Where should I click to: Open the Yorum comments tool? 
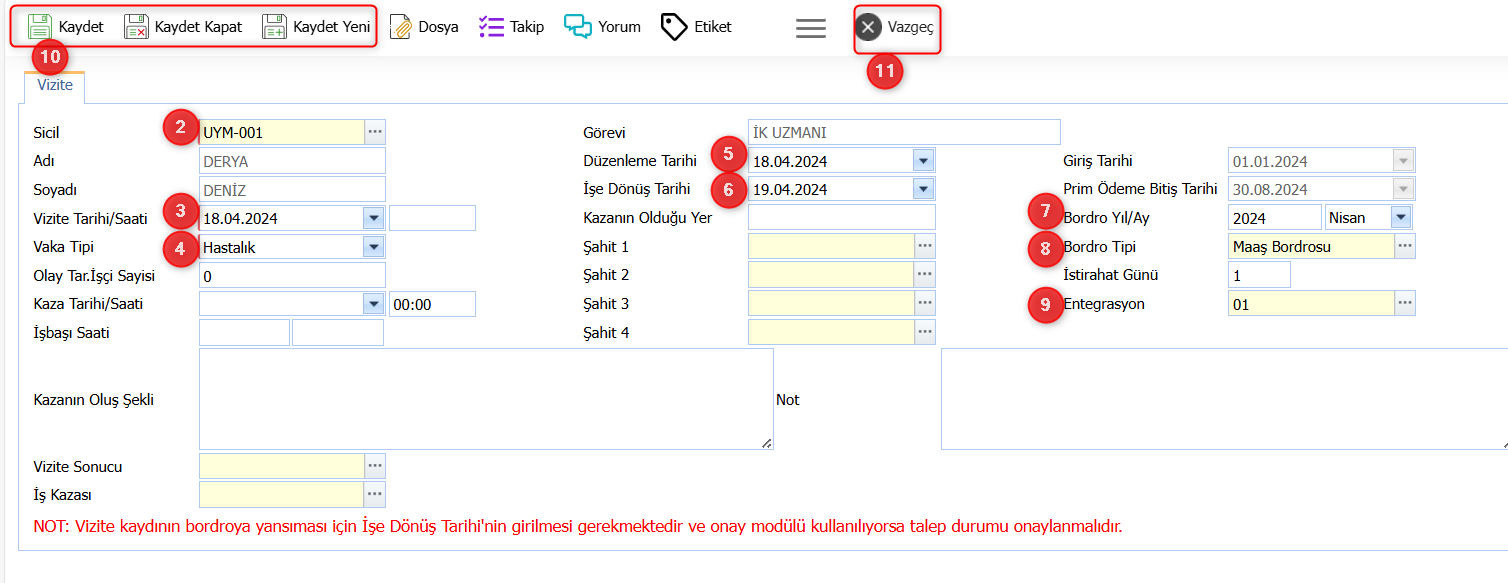(x=602, y=27)
